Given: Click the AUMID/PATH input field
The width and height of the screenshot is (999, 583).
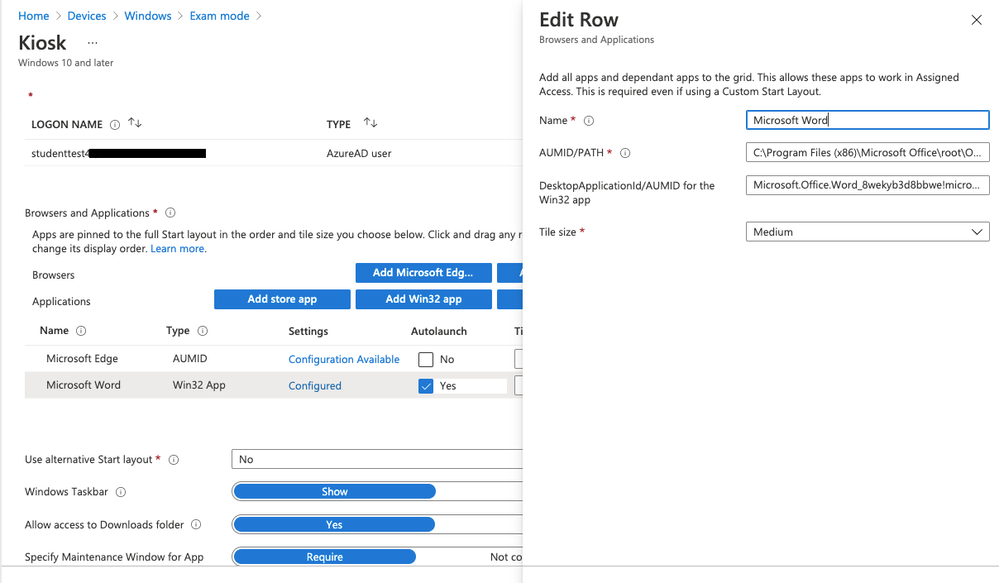Looking at the screenshot, I should click(867, 152).
